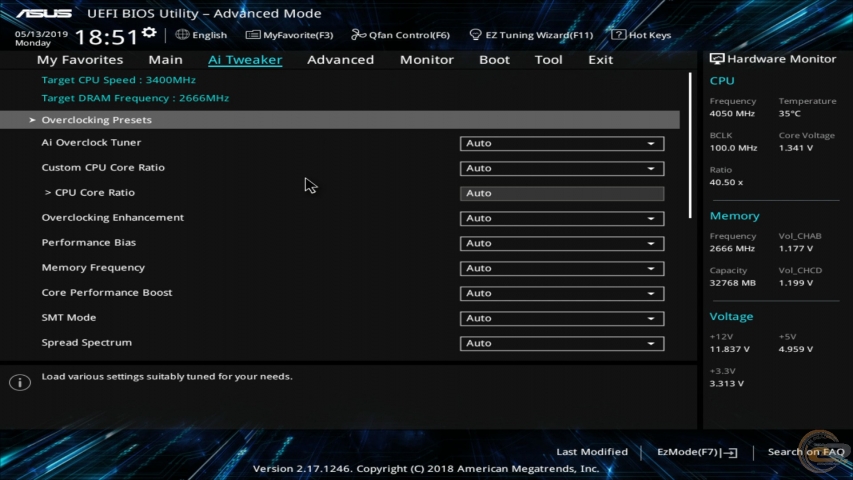This screenshot has height=480, width=853.
Task: Open the Ai Overclock Tuner dropdown
Action: coord(562,143)
